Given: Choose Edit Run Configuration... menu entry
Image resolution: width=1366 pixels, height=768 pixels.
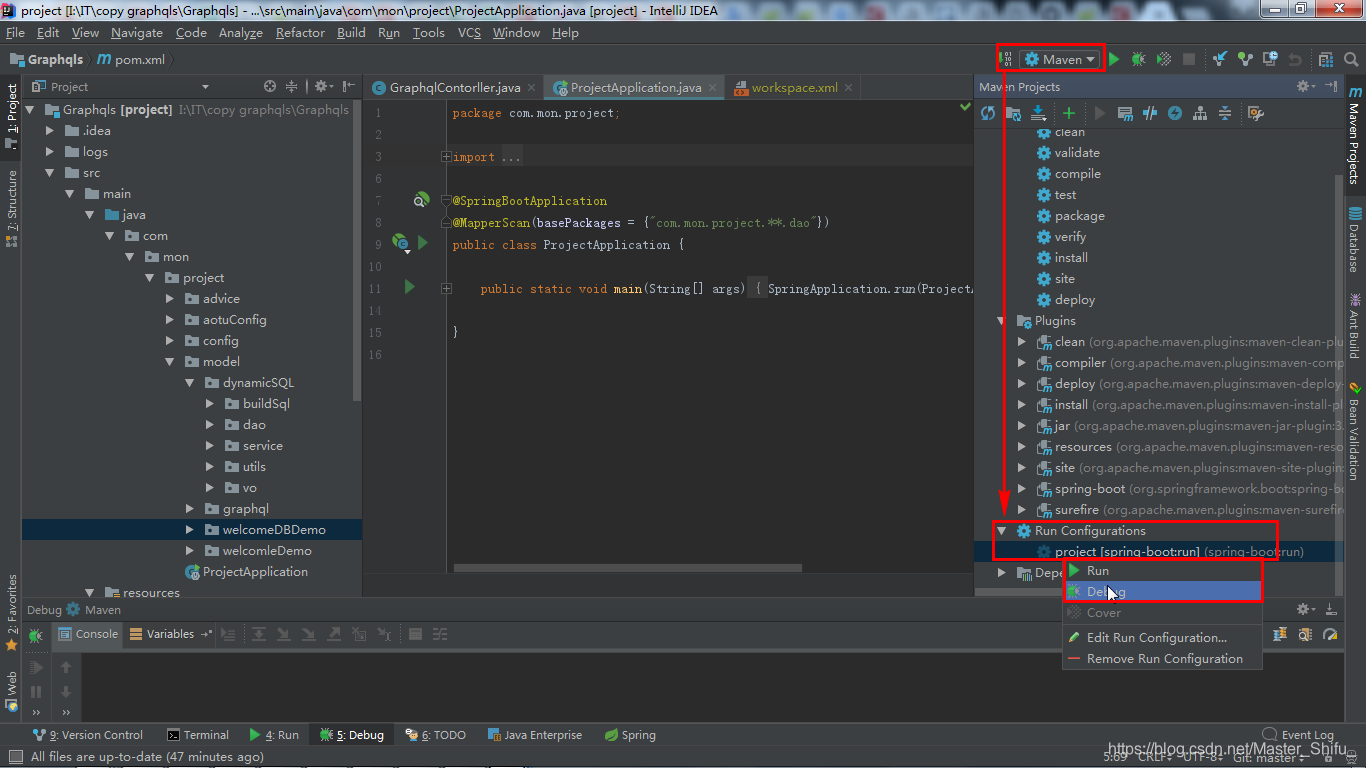Looking at the screenshot, I should [x=1162, y=637].
